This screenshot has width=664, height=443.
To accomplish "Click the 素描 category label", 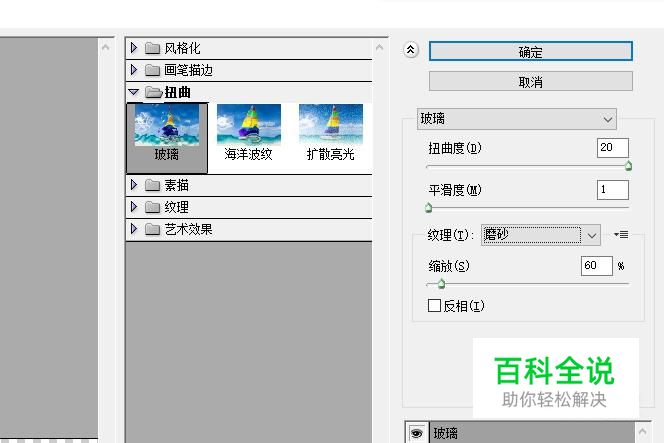I will point(177,185).
